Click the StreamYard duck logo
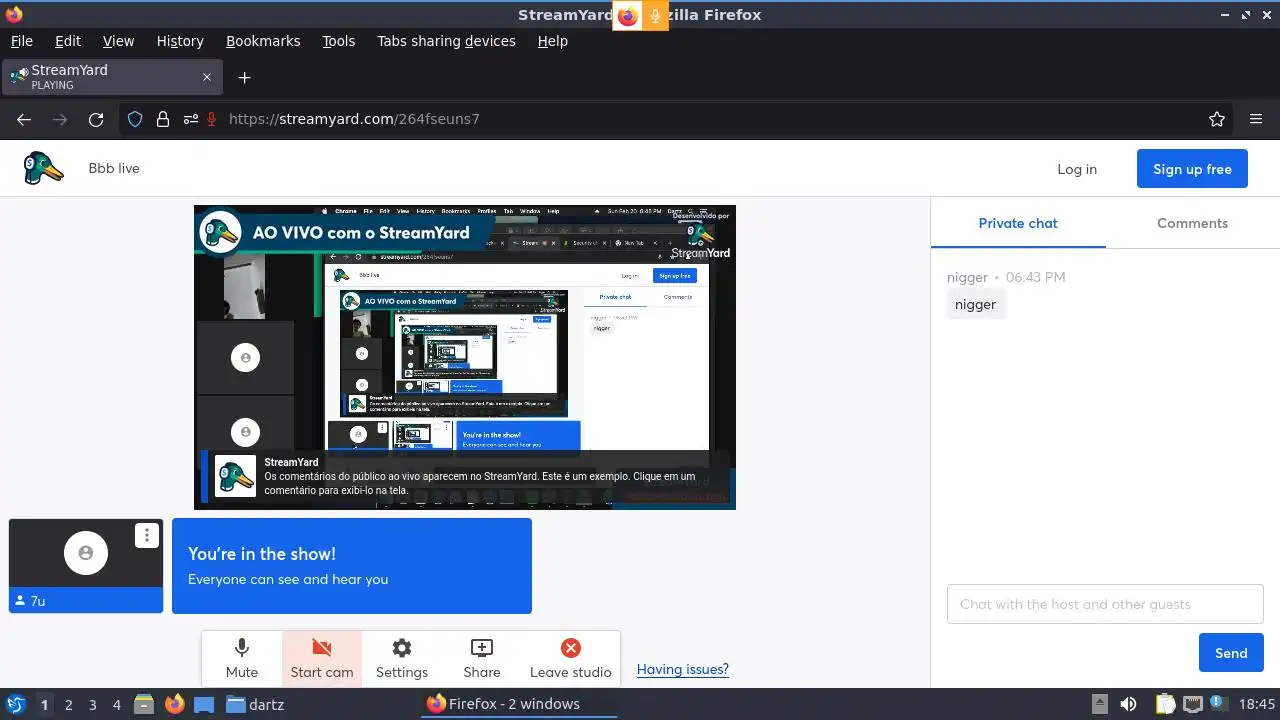 click(x=44, y=168)
